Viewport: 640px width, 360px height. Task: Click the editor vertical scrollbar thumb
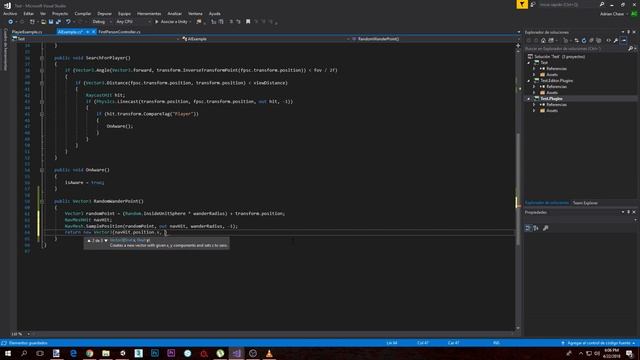[x=518, y=189]
